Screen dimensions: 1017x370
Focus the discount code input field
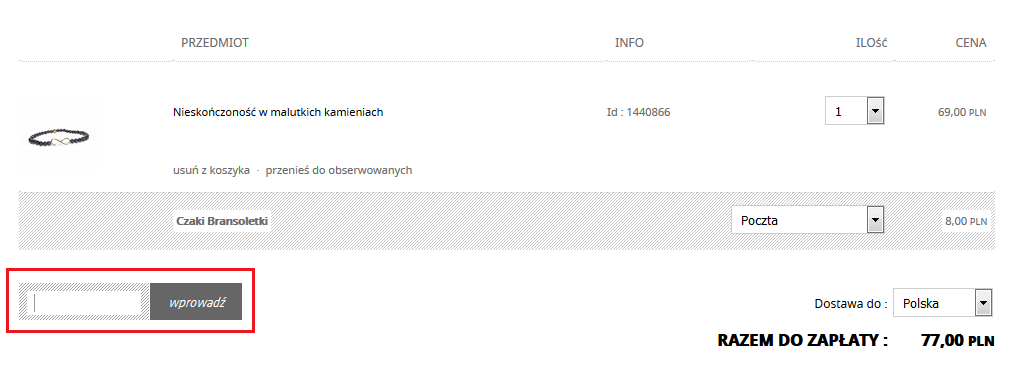point(87,302)
